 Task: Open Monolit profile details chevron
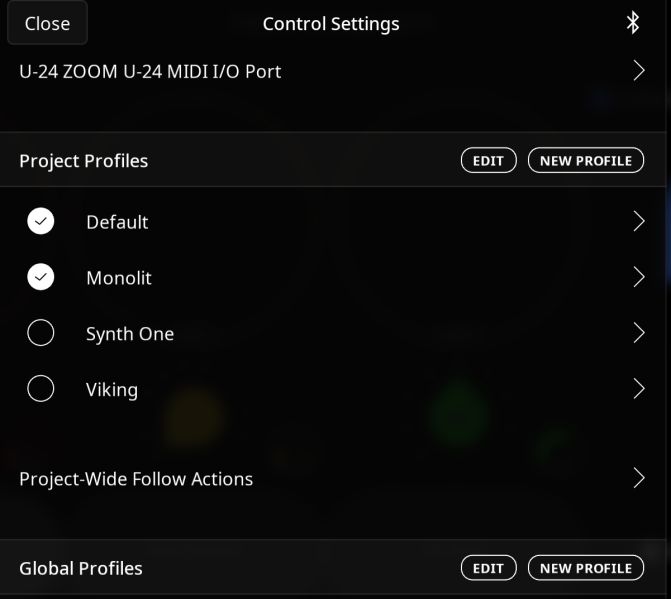click(x=638, y=277)
